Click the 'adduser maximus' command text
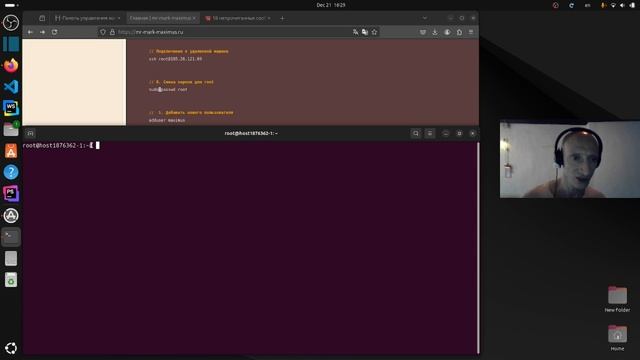Image resolution: width=640 pixels, height=360 pixels. [167, 120]
